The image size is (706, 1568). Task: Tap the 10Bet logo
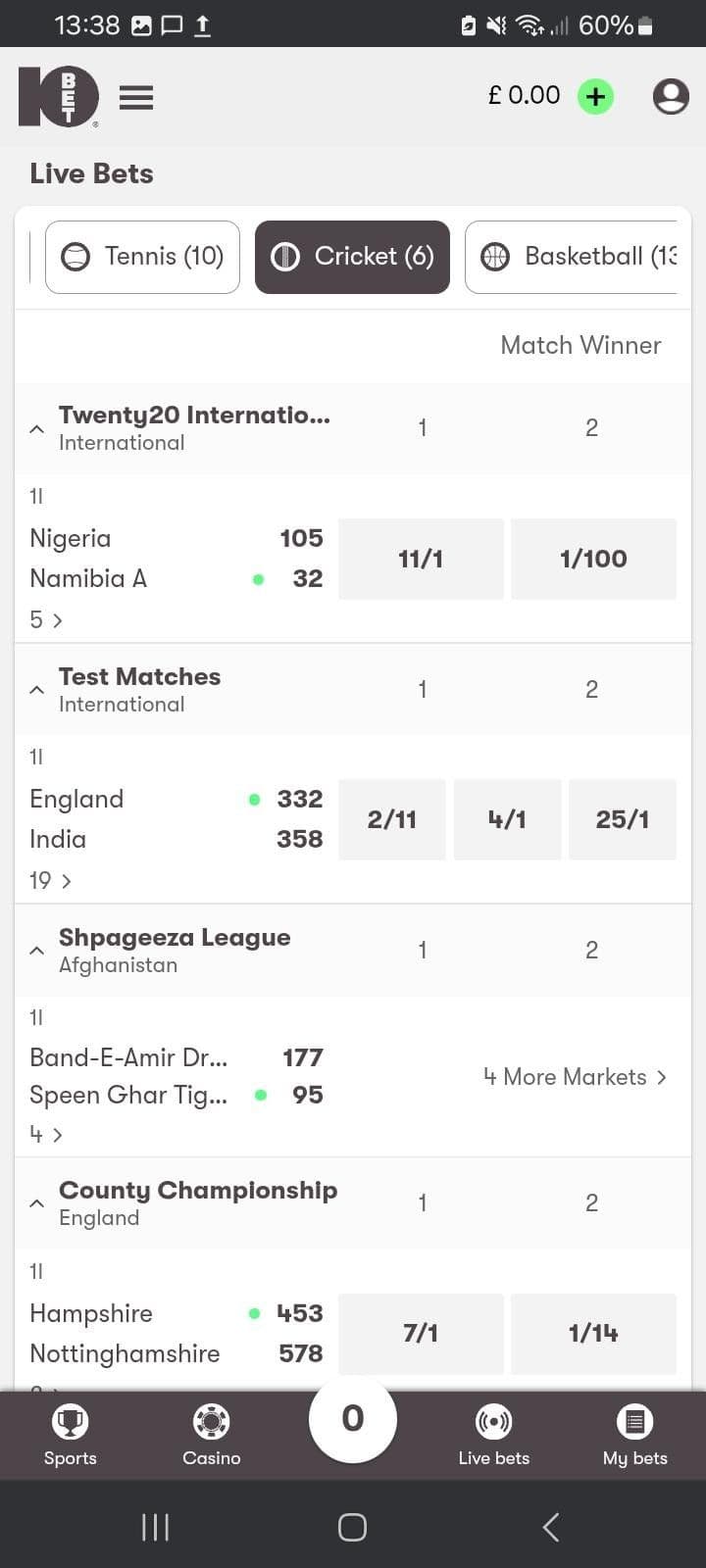click(x=59, y=97)
